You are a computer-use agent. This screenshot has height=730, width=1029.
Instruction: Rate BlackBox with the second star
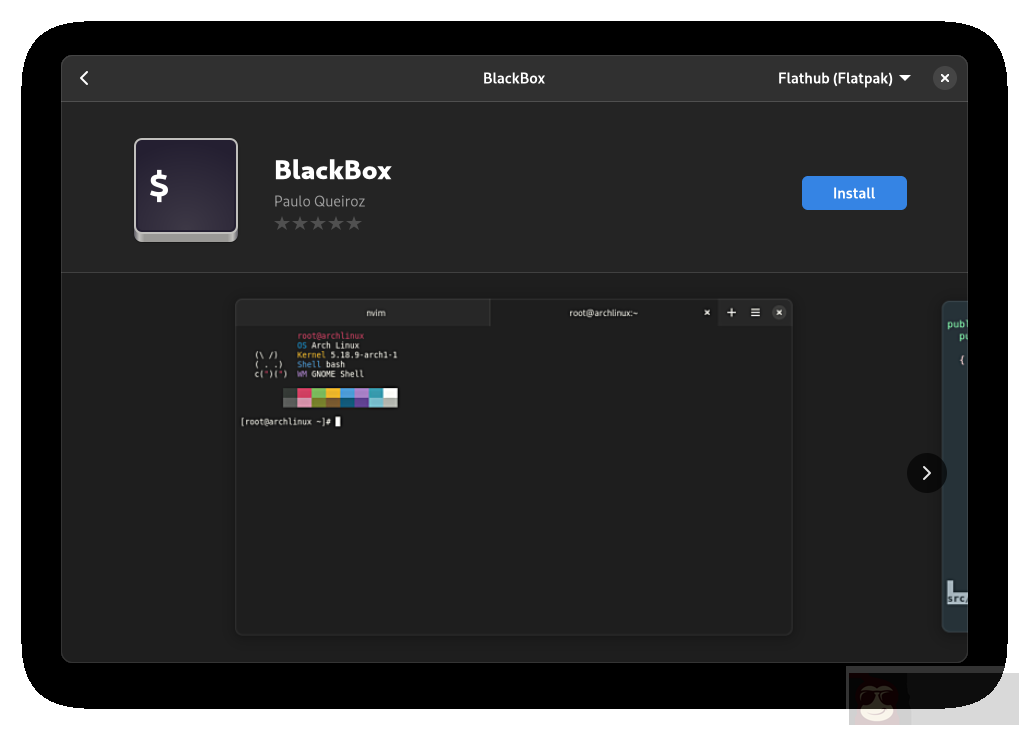tap(299, 223)
